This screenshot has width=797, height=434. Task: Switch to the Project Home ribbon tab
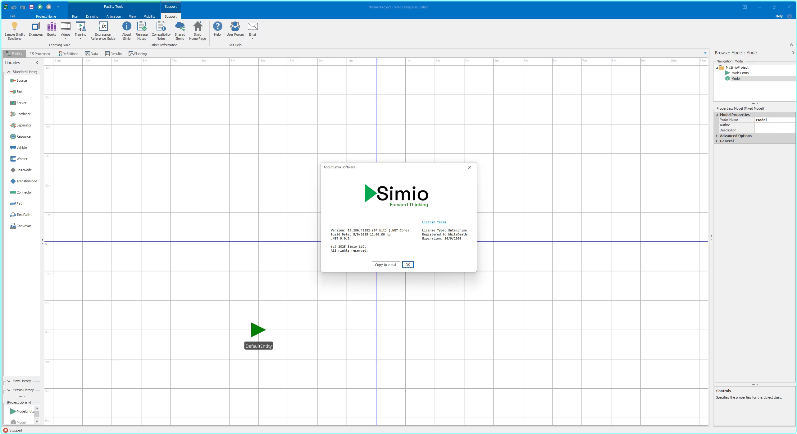[45, 16]
